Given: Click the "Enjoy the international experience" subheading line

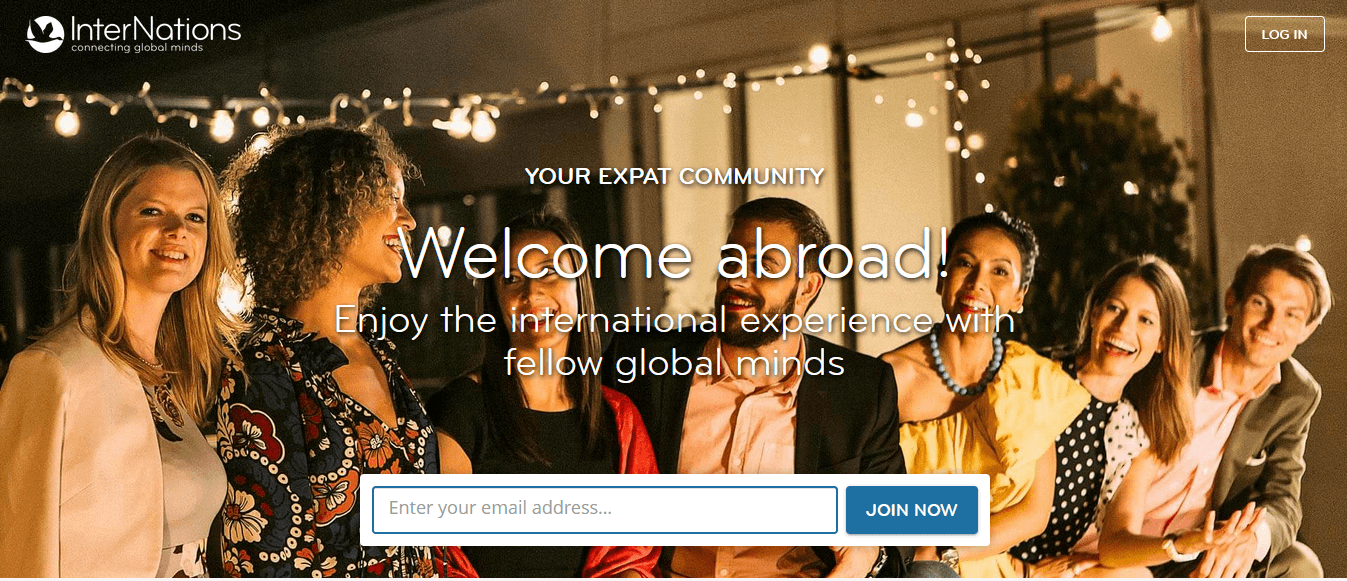Looking at the screenshot, I should pos(674,320).
